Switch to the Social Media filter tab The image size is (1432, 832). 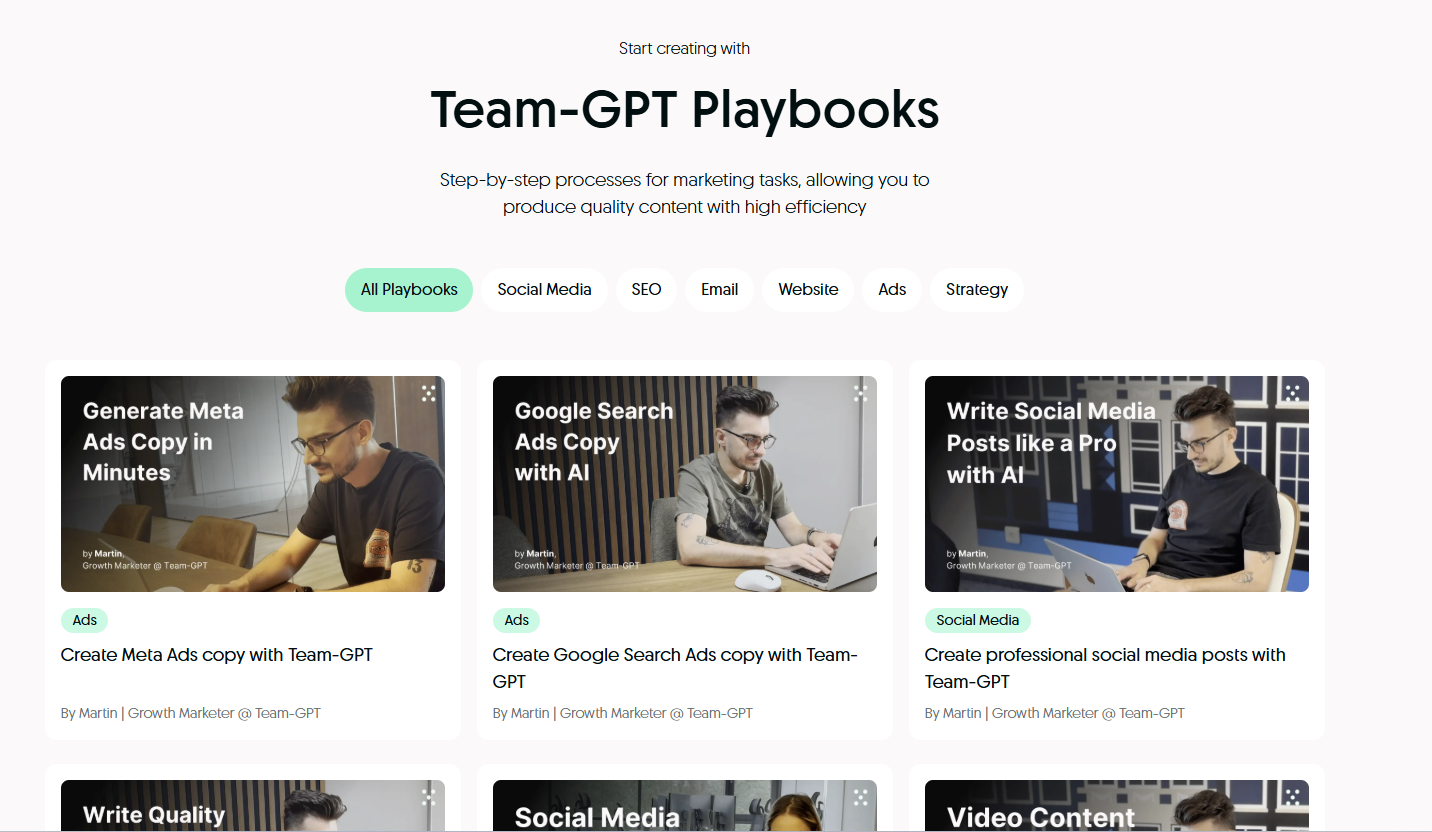pyautogui.click(x=544, y=290)
